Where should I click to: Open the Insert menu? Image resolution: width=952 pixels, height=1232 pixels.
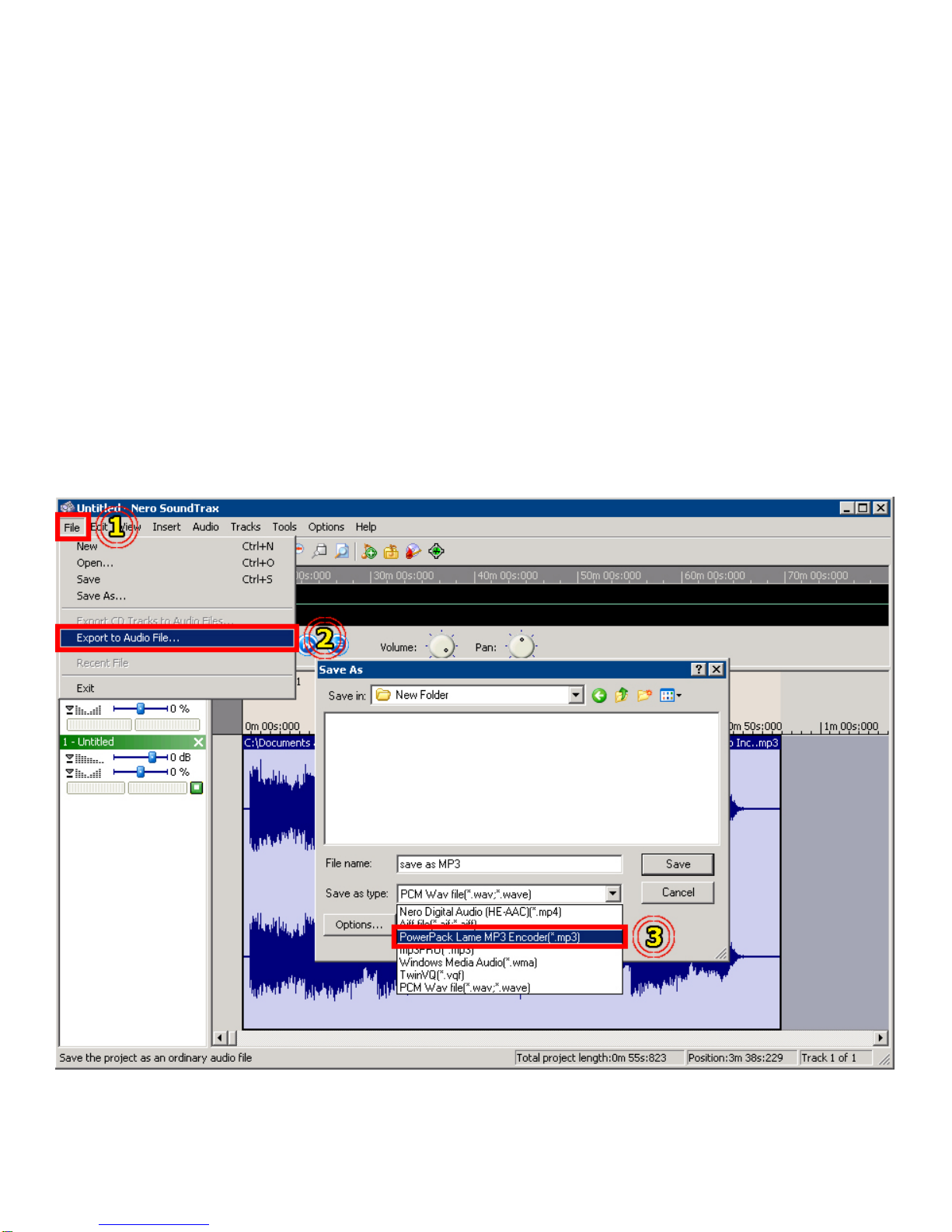tap(166, 527)
